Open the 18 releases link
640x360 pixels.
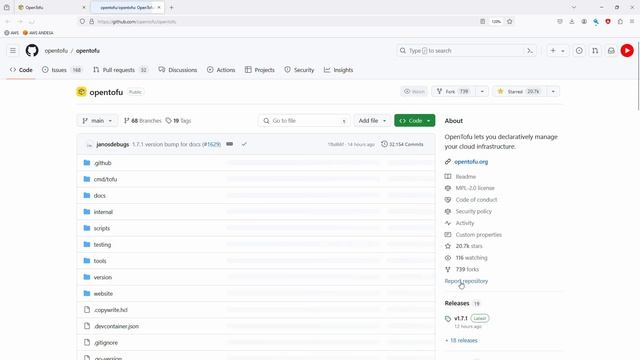tap(461, 340)
